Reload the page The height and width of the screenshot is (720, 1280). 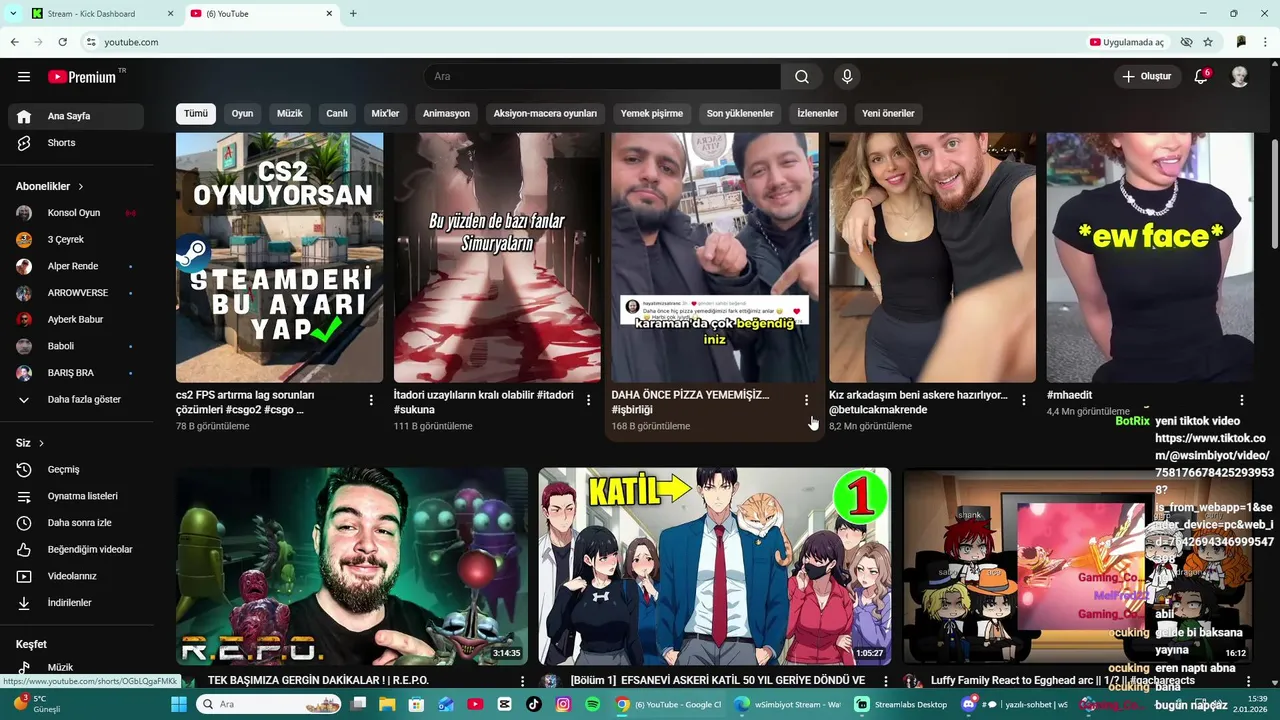[x=62, y=42]
